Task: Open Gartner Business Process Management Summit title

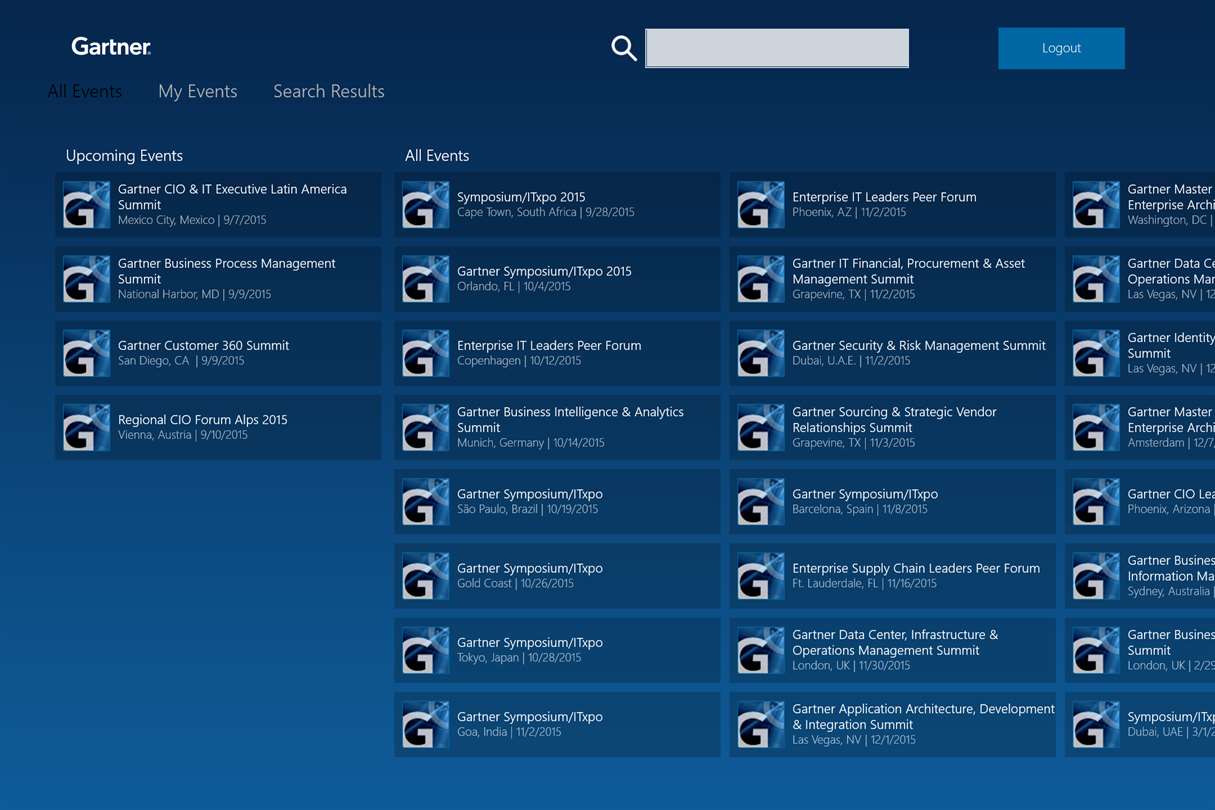Action: coord(227,271)
